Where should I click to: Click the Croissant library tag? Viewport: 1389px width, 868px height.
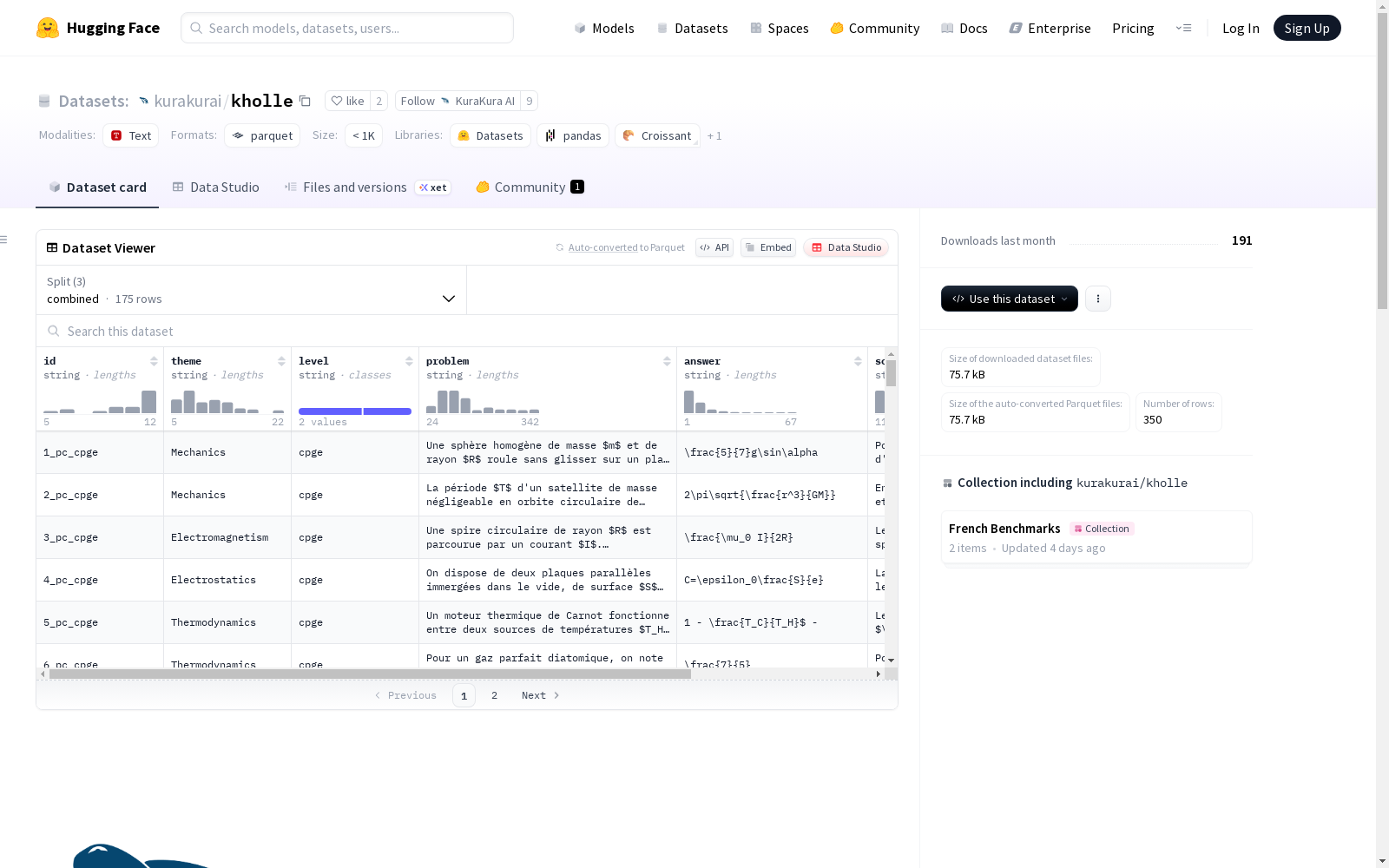point(657,135)
